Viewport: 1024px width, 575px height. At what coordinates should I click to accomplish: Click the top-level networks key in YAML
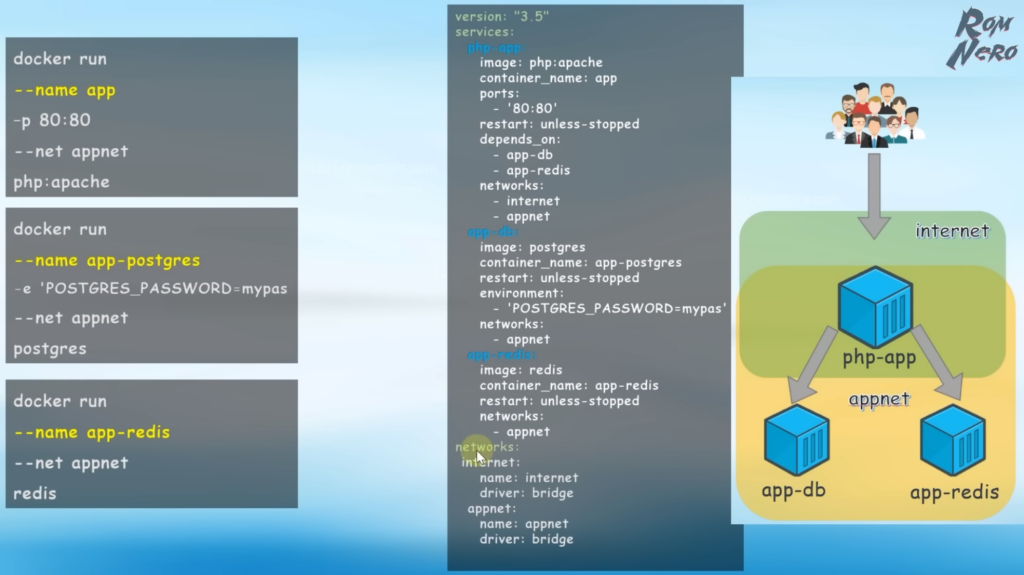[487, 447]
